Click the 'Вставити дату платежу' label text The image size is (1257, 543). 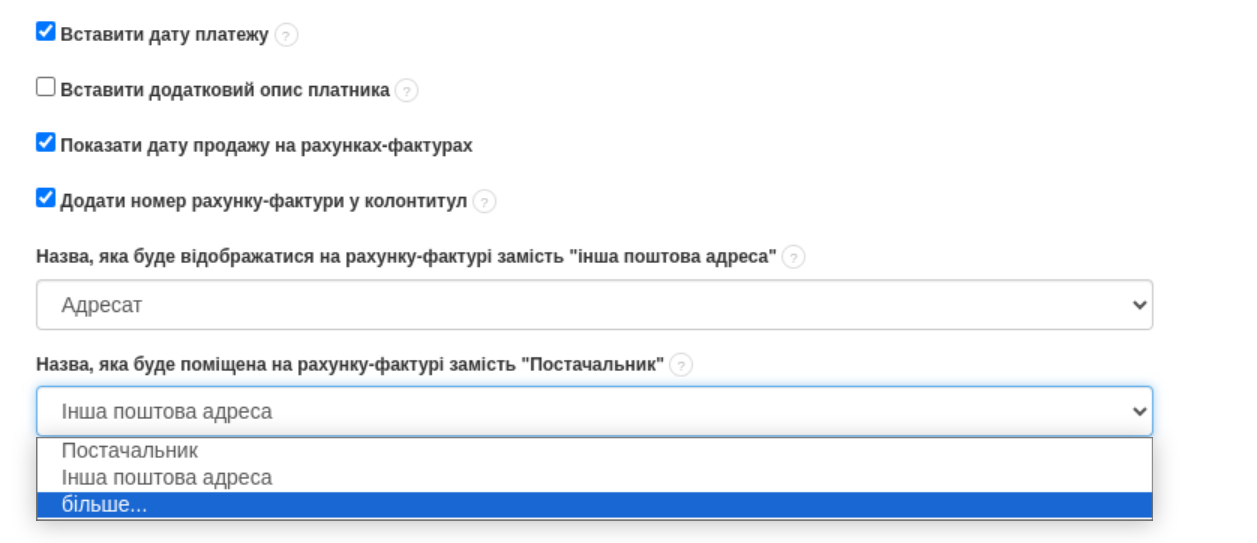[165, 35]
